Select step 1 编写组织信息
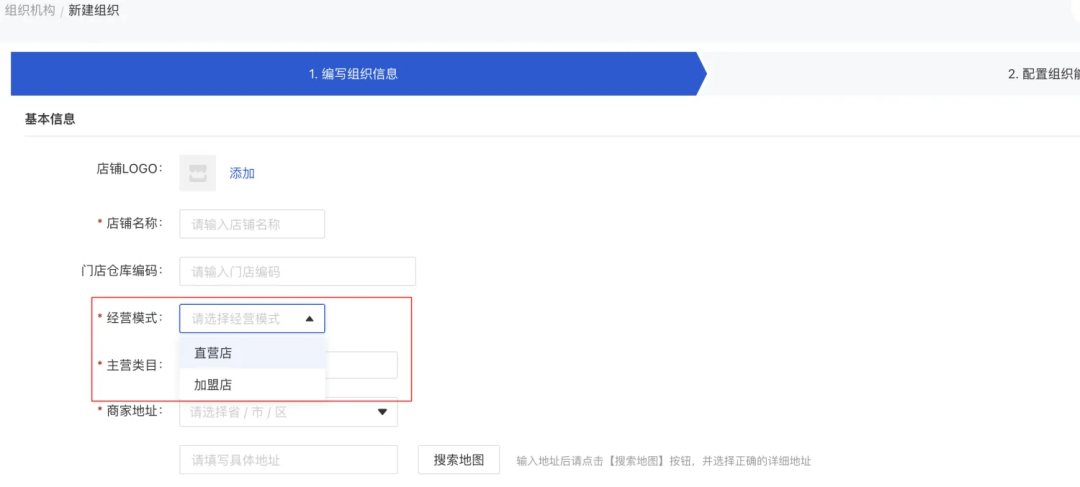 point(358,74)
